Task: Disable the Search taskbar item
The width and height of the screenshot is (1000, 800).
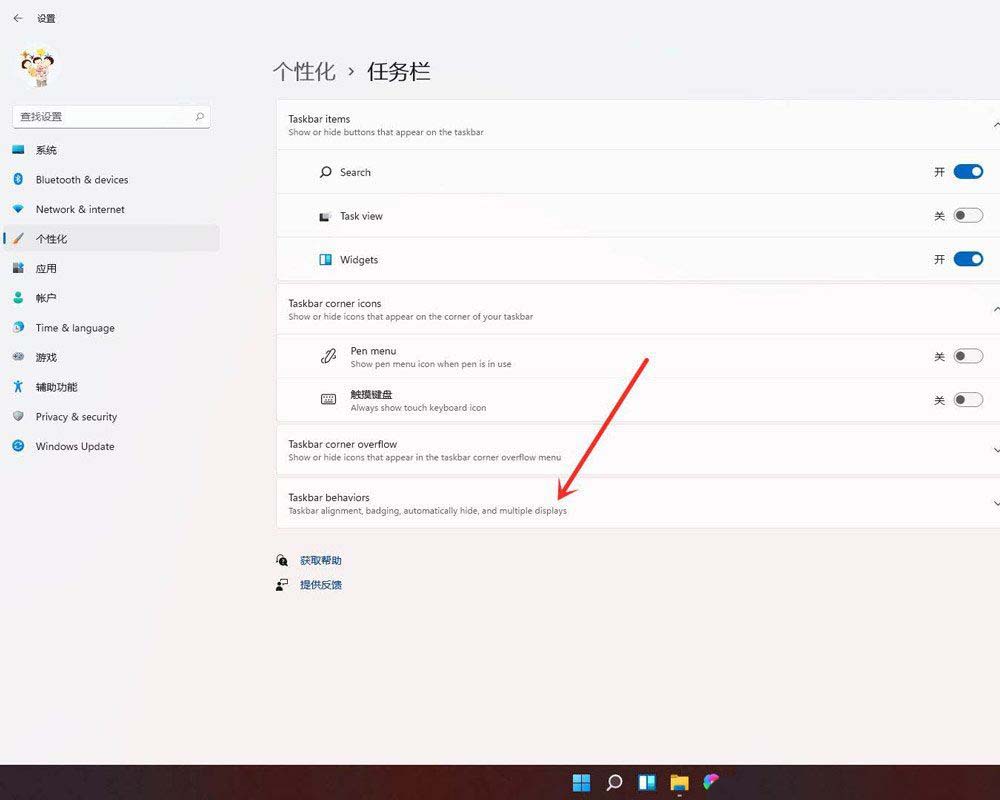Action: click(x=967, y=171)
